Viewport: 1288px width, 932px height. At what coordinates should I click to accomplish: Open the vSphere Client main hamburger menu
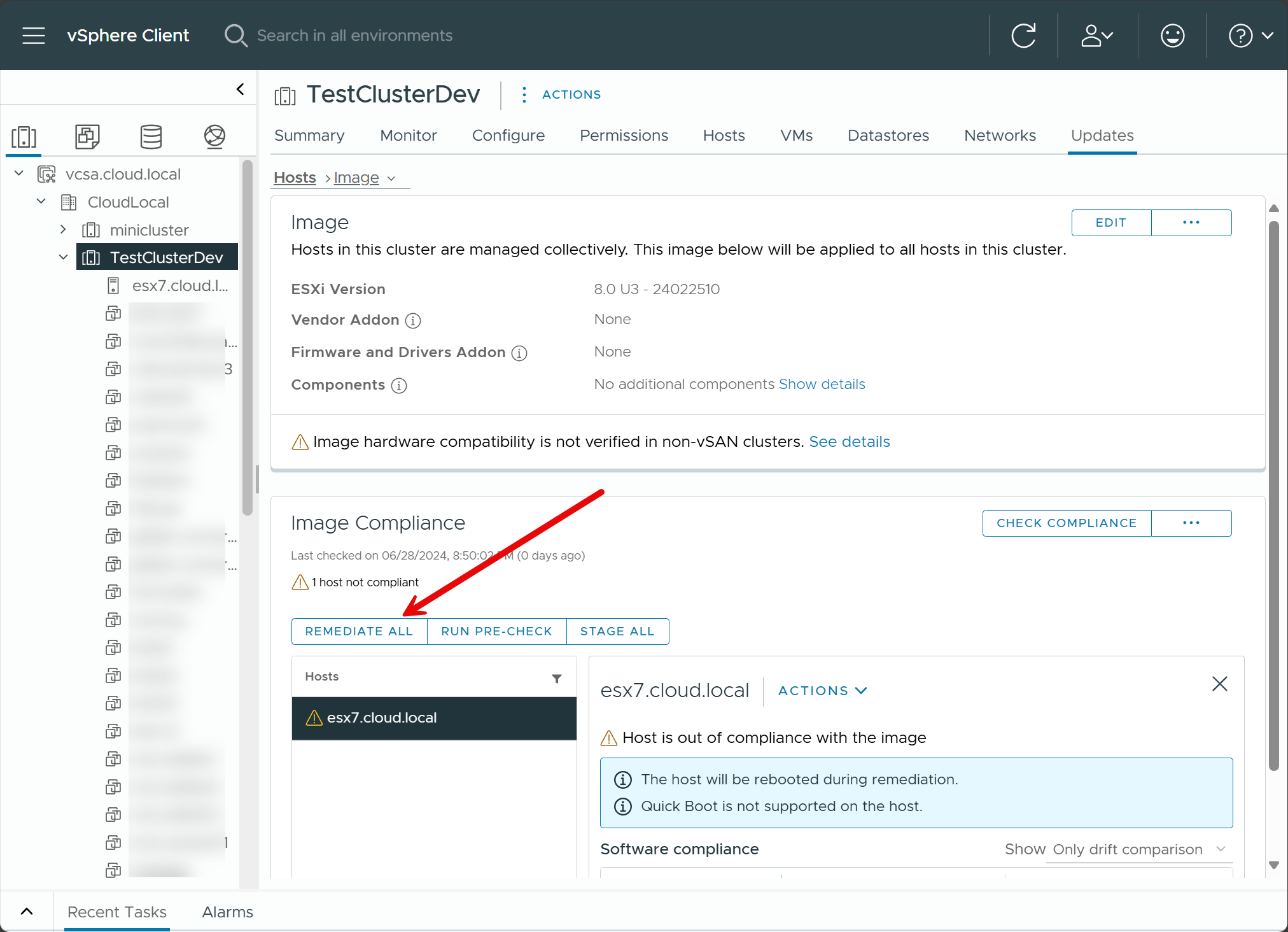[x=33, y=35]
